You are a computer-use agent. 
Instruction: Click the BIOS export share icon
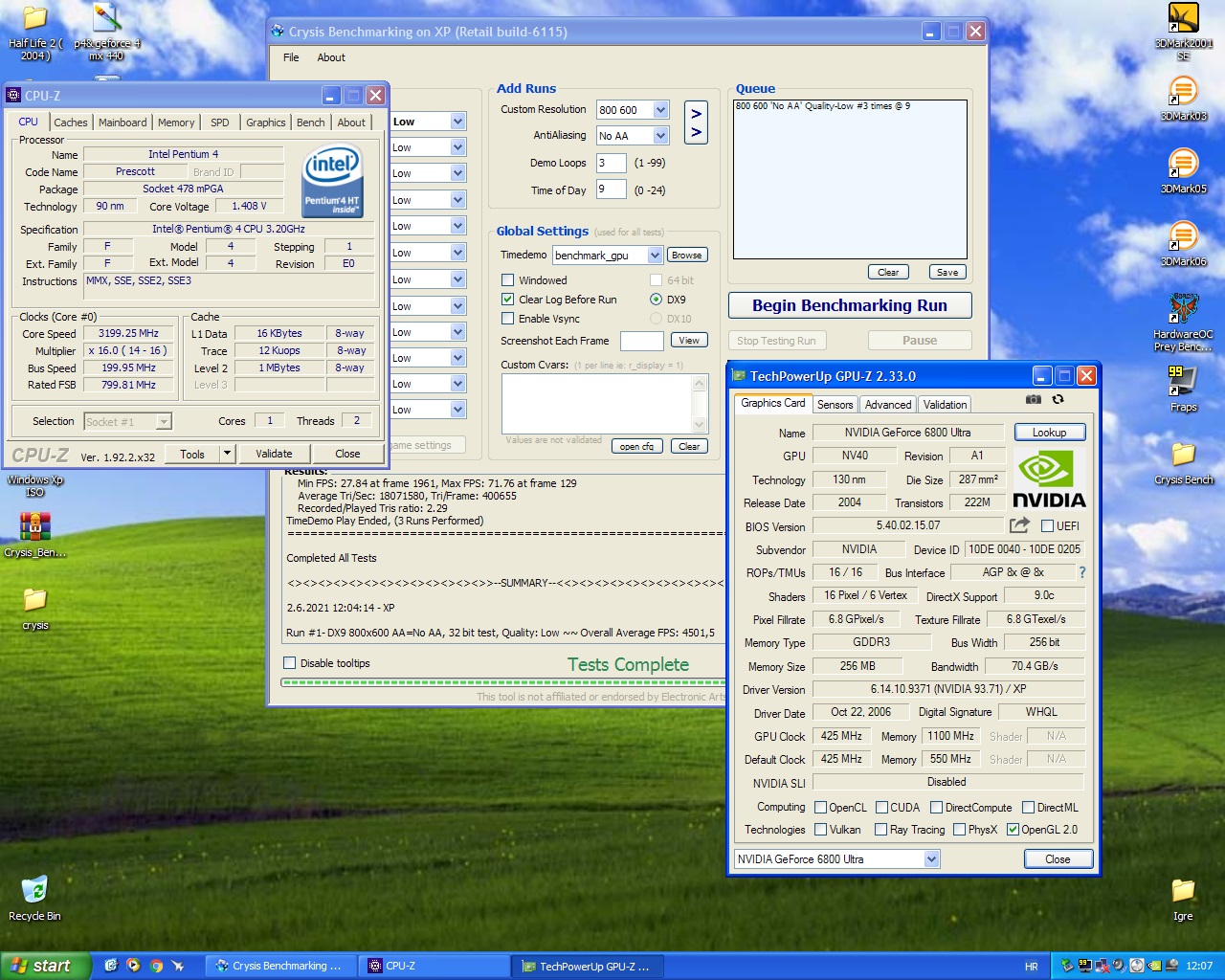[1019, 525]
